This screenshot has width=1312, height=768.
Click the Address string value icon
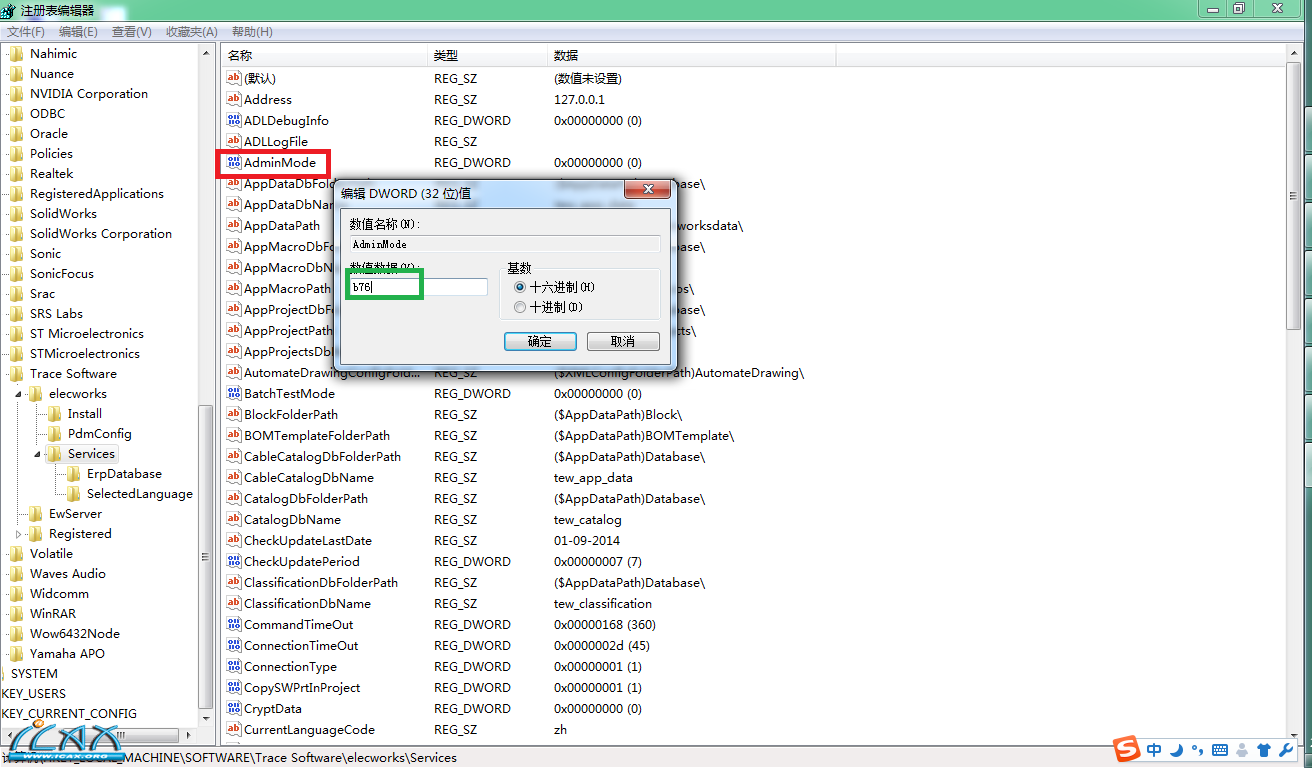pyautogui.click(x=234, y=99)
